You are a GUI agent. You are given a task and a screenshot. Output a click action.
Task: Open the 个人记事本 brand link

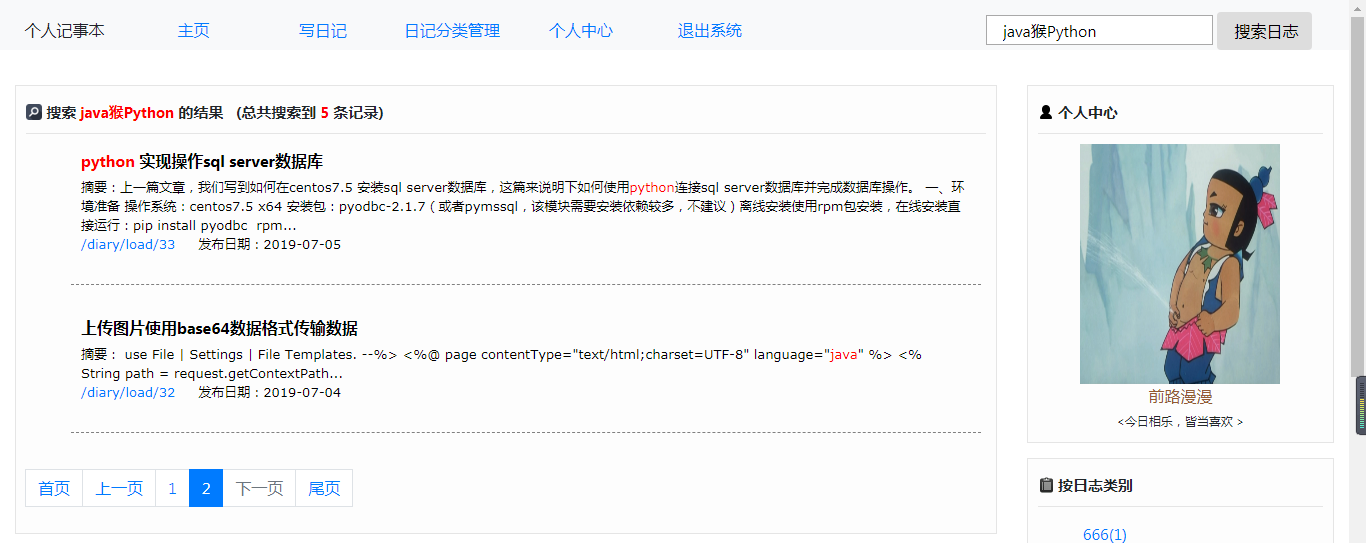tap(65, 31)
